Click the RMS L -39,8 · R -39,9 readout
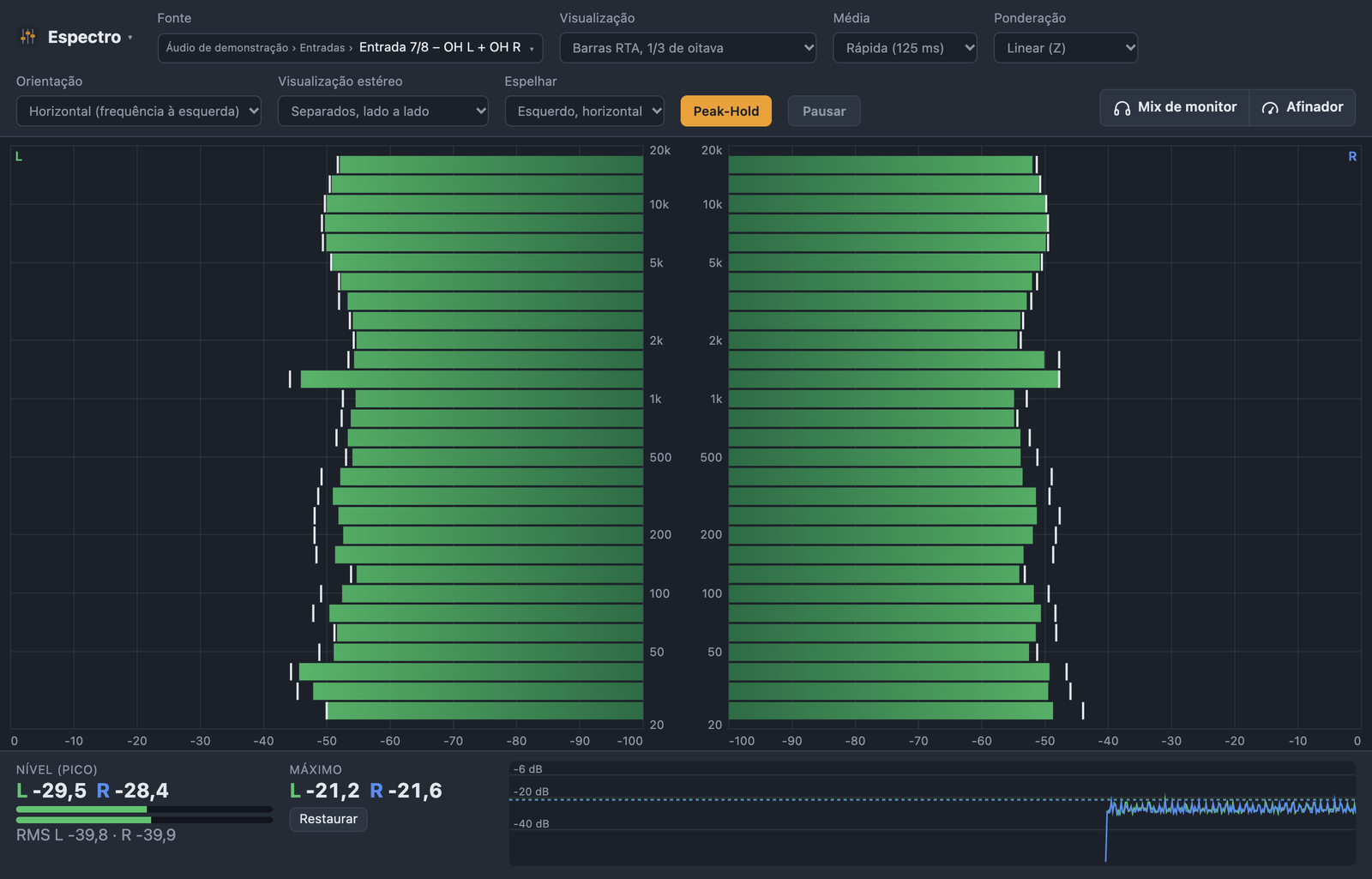 [96, 835]
